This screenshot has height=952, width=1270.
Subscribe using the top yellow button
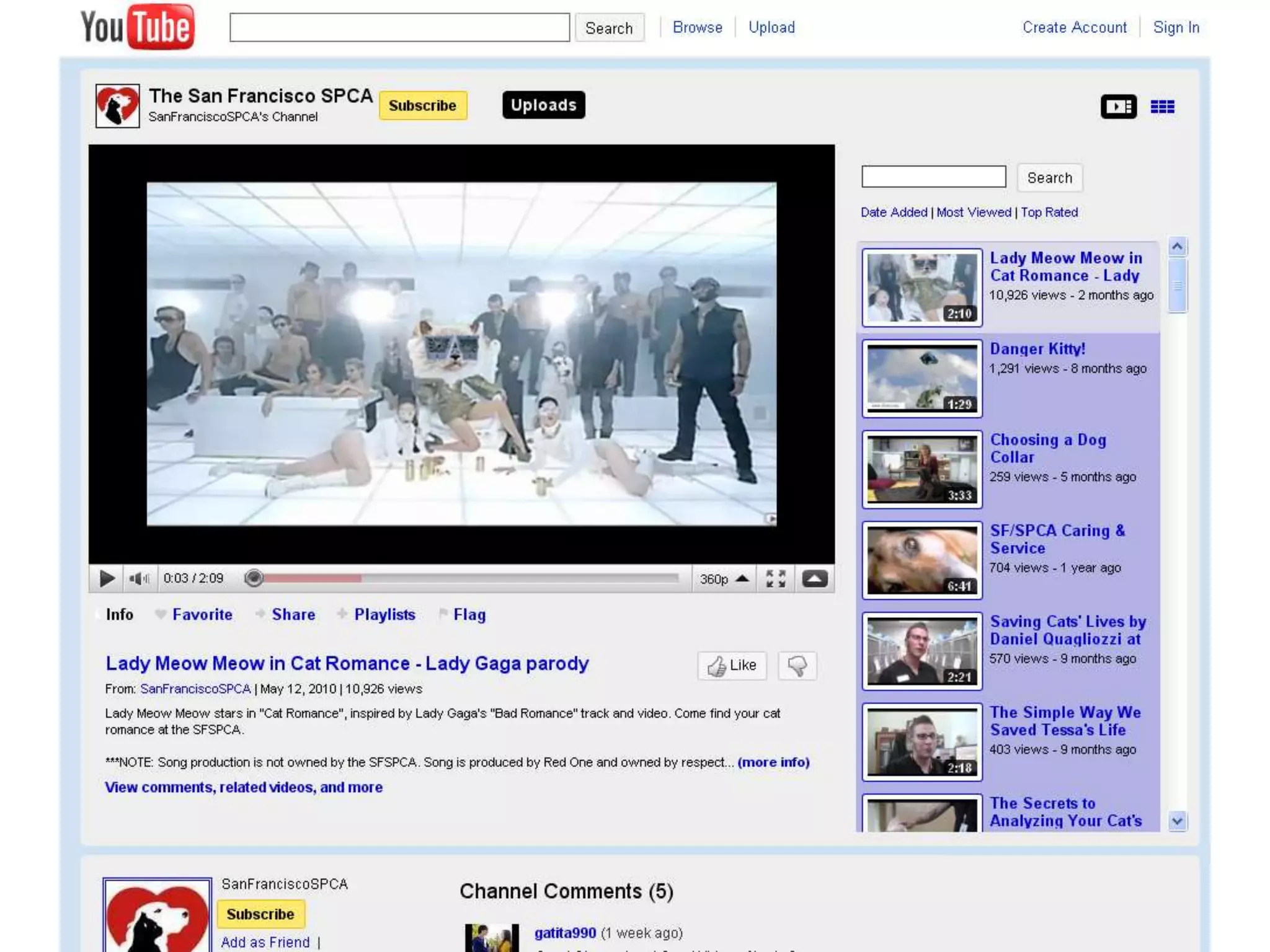click(x=422, y=105)
